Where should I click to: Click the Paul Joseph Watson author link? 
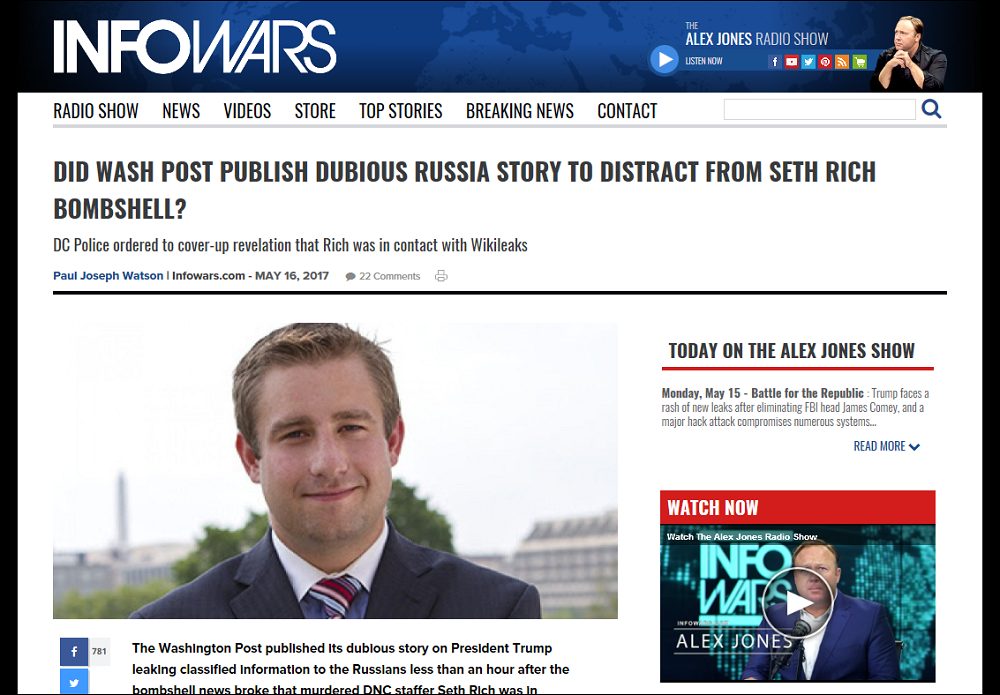tap(108, 276)
